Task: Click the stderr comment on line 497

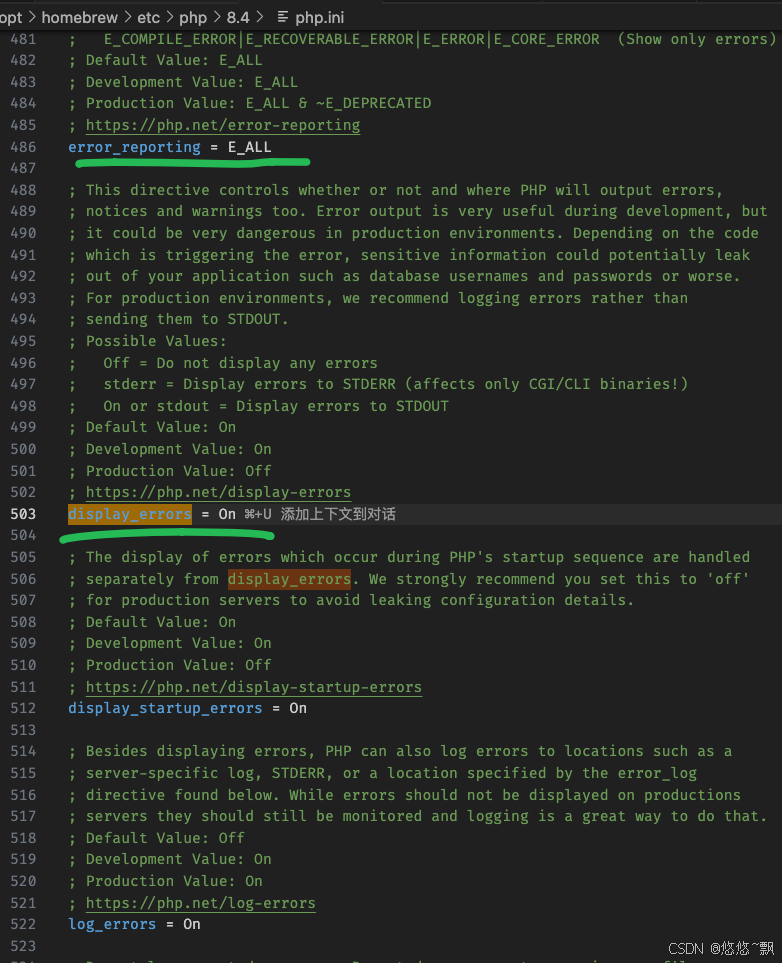Action: pos(396,384)
